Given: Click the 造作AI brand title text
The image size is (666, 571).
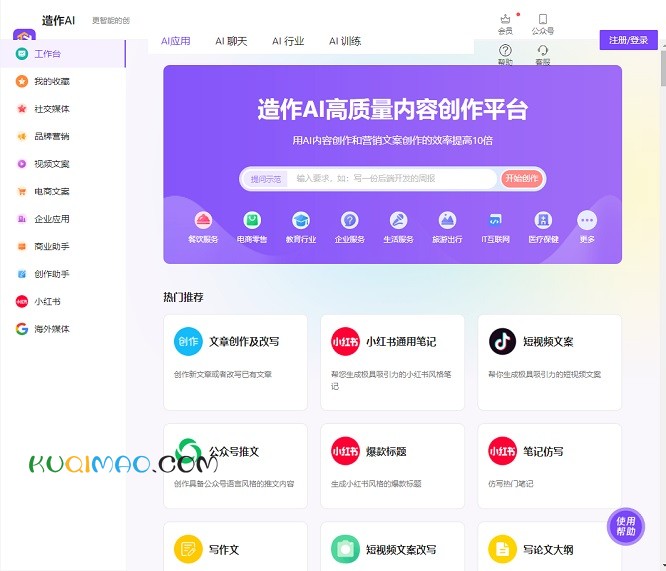Looking at the screenshot, I should pos(59,20).
